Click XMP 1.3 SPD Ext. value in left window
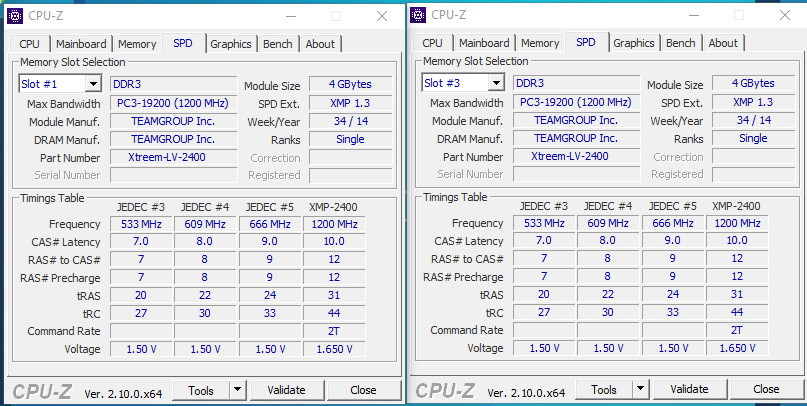 [x=350, y=103]
